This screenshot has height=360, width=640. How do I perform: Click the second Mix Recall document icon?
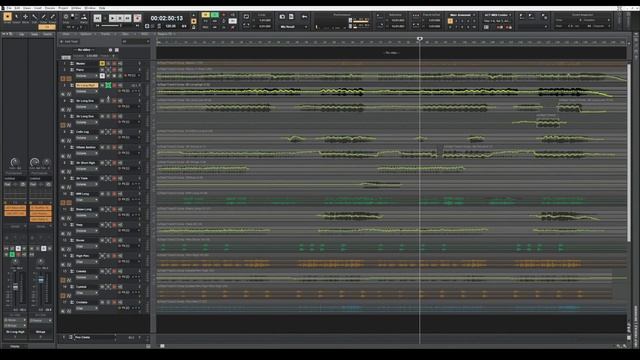(x=291, y=17)
